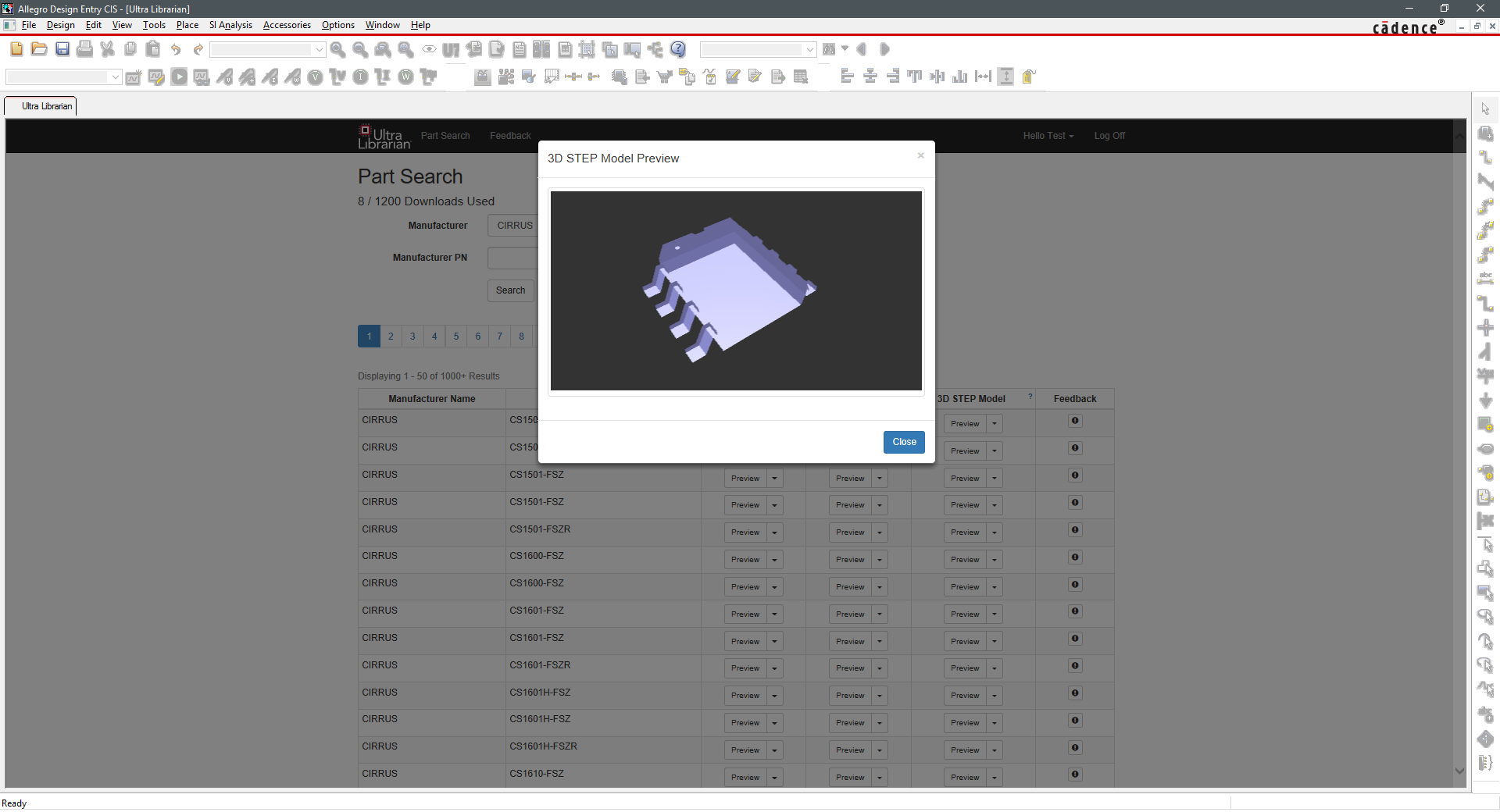Viewport: 1500px width, 812px height.
Task: Click the Align Left icon
Action: tap(847, 77)
